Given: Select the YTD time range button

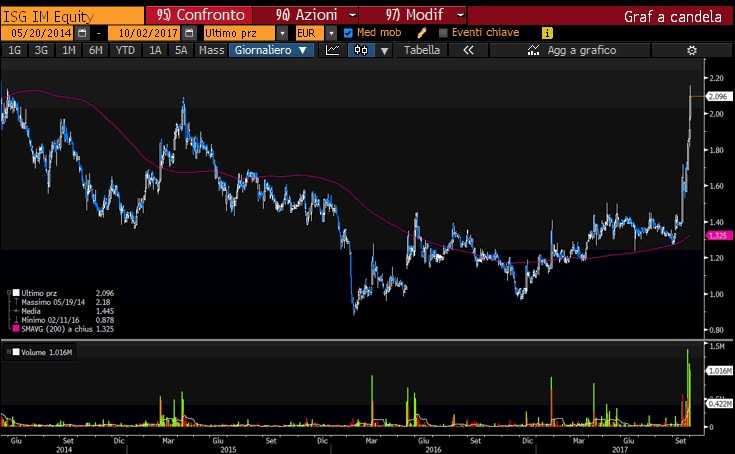Looking at the screenshot, I should [x=125, y=50].
